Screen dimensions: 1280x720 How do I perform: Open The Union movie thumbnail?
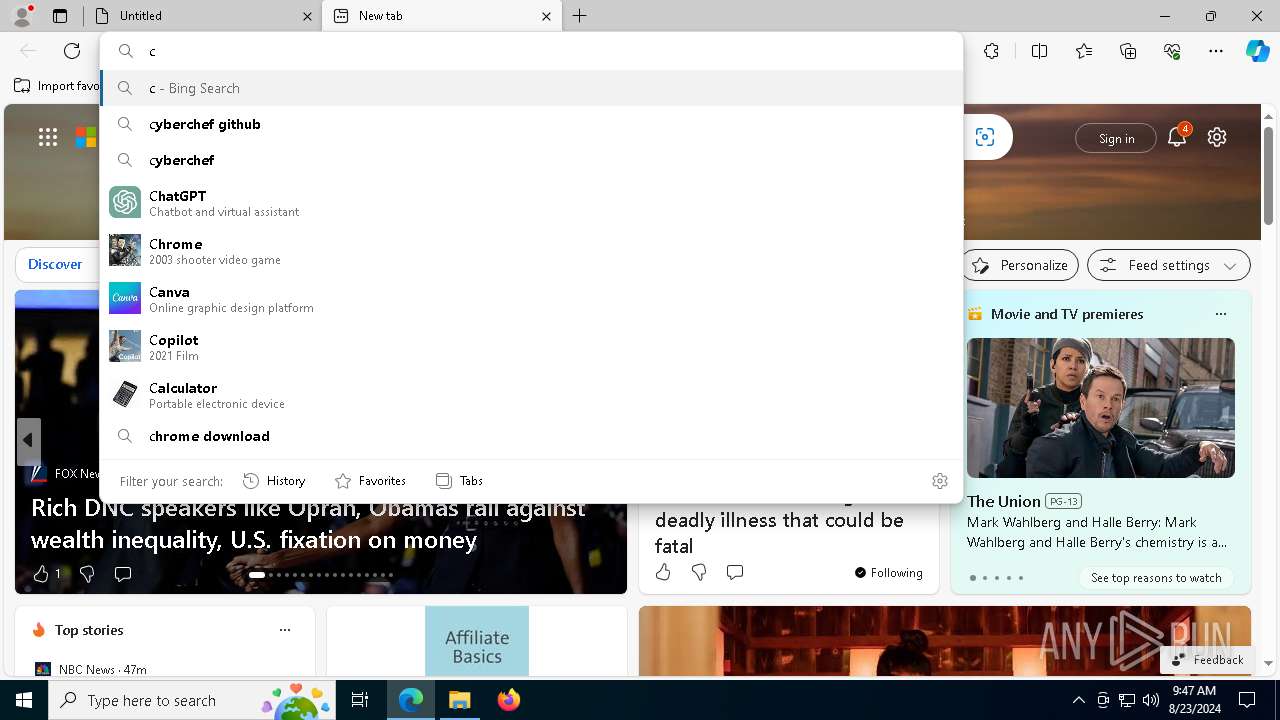tap(1101, 408)
